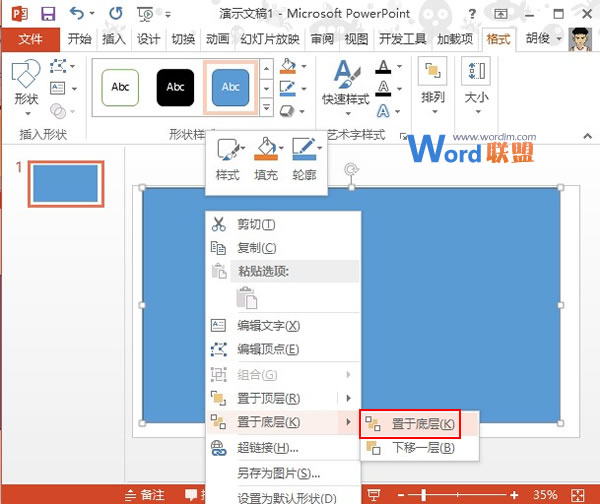The width and height of the screenshot is (600, 504).
Task: Open the 开发工具 ribbon tab
Action: (403, 39)
